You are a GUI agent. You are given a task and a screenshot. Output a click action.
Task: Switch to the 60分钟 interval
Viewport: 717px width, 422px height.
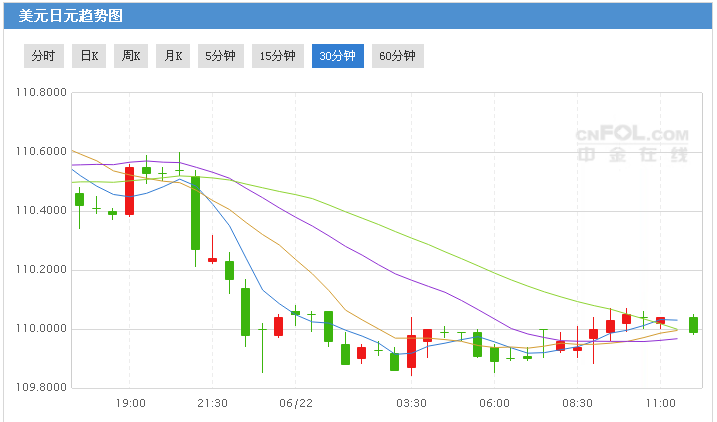point(397,56)
